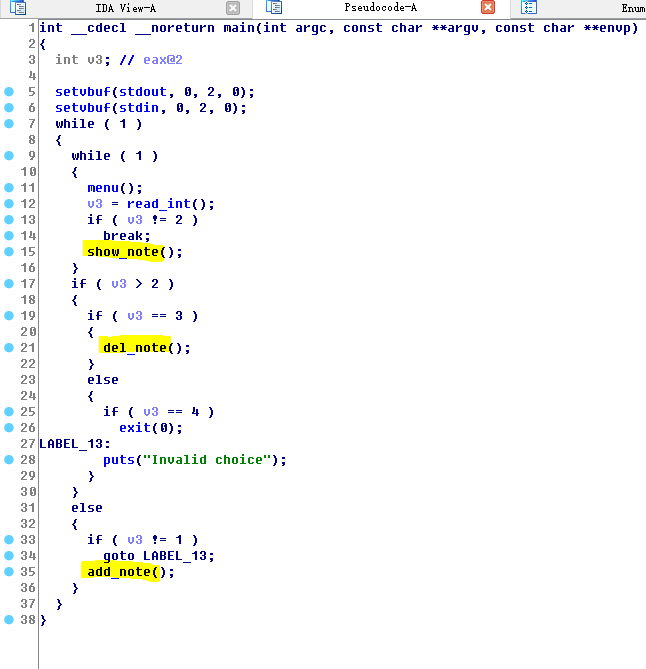Screen dimensions: 646x669
Task: Toggle breakpoint dot on line 35
Action: (9, 572)
